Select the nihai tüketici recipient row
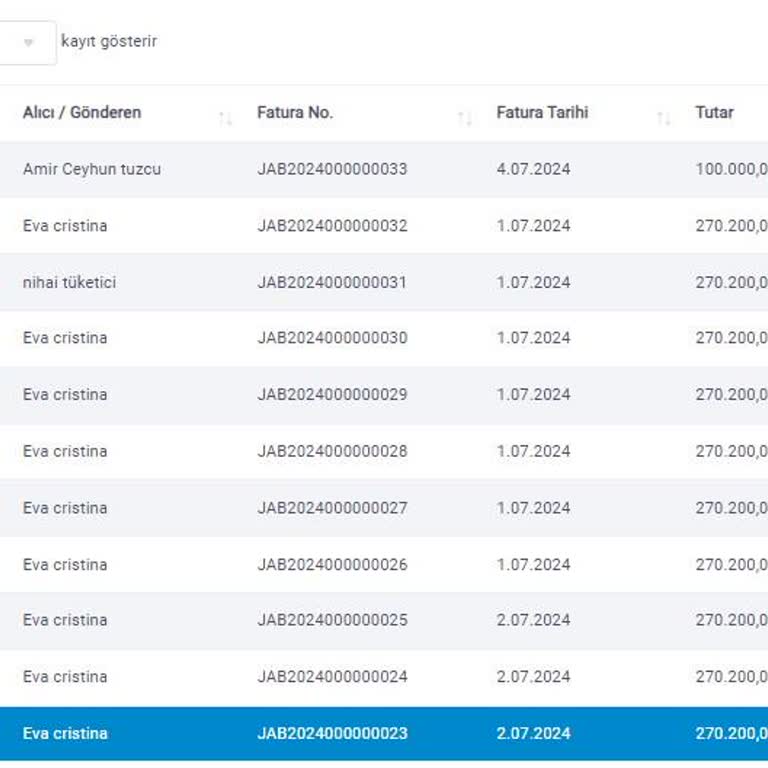Image resolution: width=768 pixels, height=768 pixels. click(x=69, y=282)
